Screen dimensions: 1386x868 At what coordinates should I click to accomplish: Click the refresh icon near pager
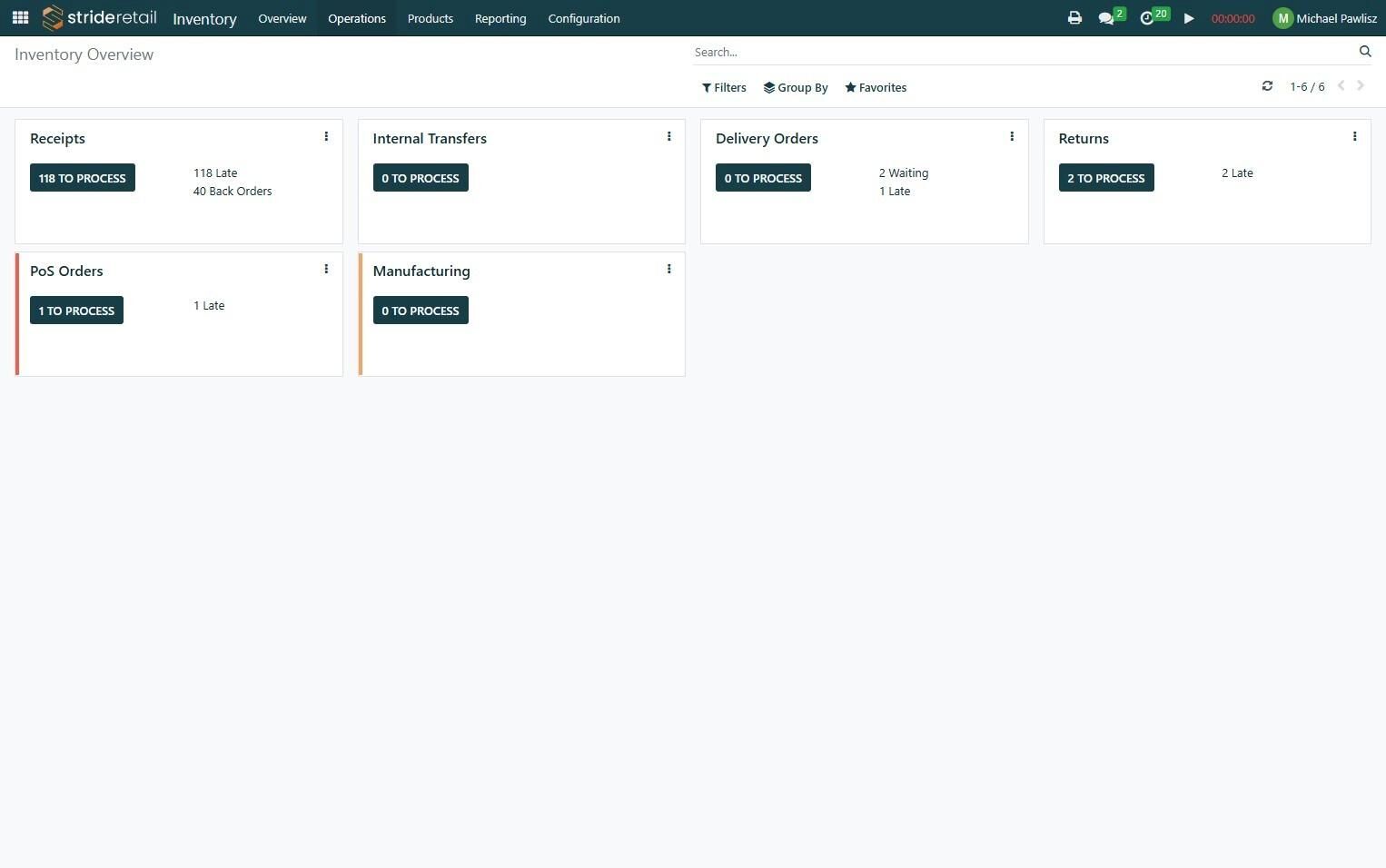[x=1267, y=86]
